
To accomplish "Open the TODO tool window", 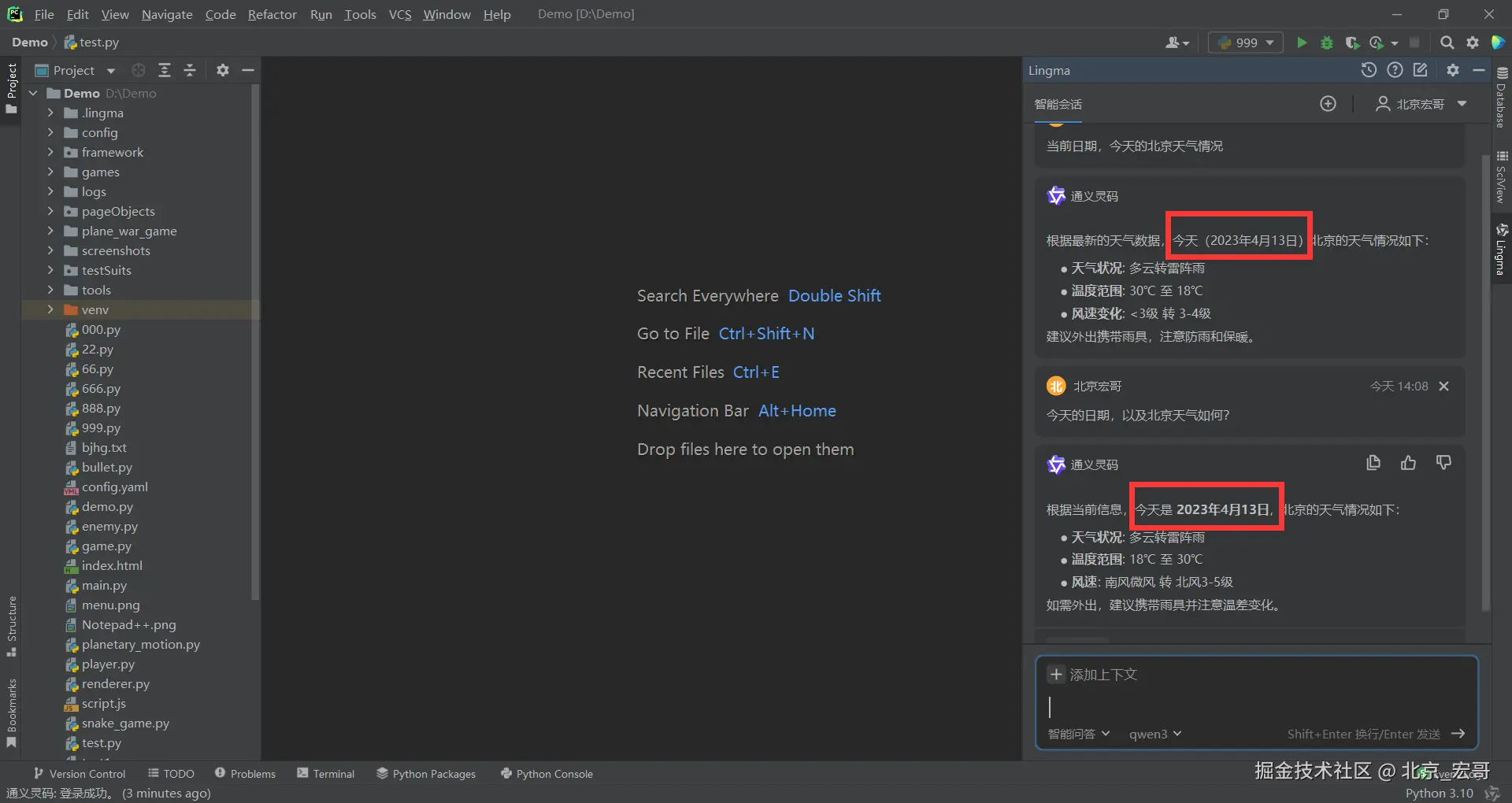I will (x=171, y=774).
